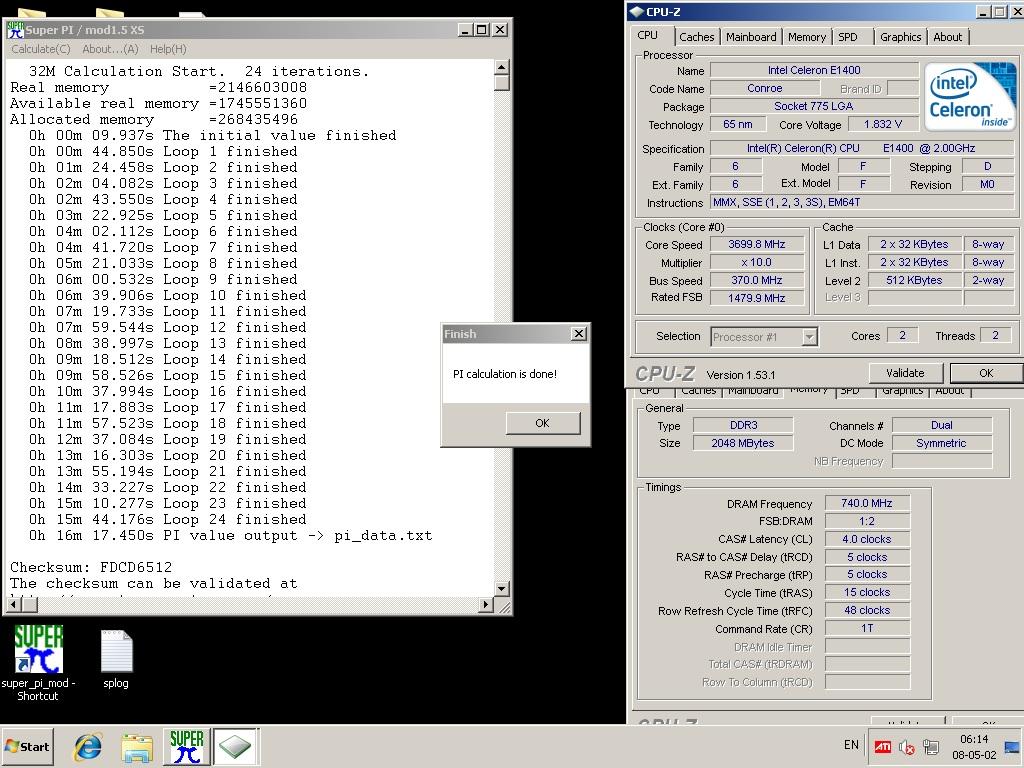Viewport: 1024px width, 768px height.
Task: Click the DRAM Frequency 740.0 MHz value
Action: (x=867, y=503)
